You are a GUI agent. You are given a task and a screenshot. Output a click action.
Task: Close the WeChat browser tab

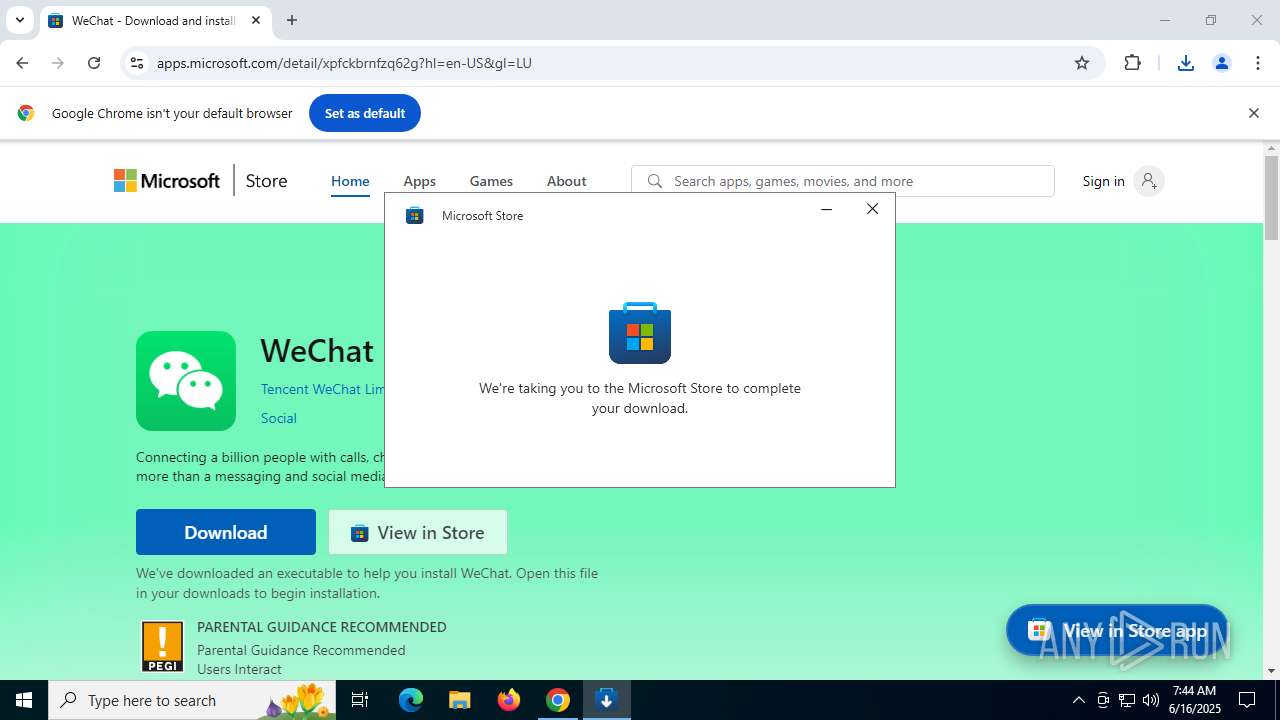coord(256,20)
